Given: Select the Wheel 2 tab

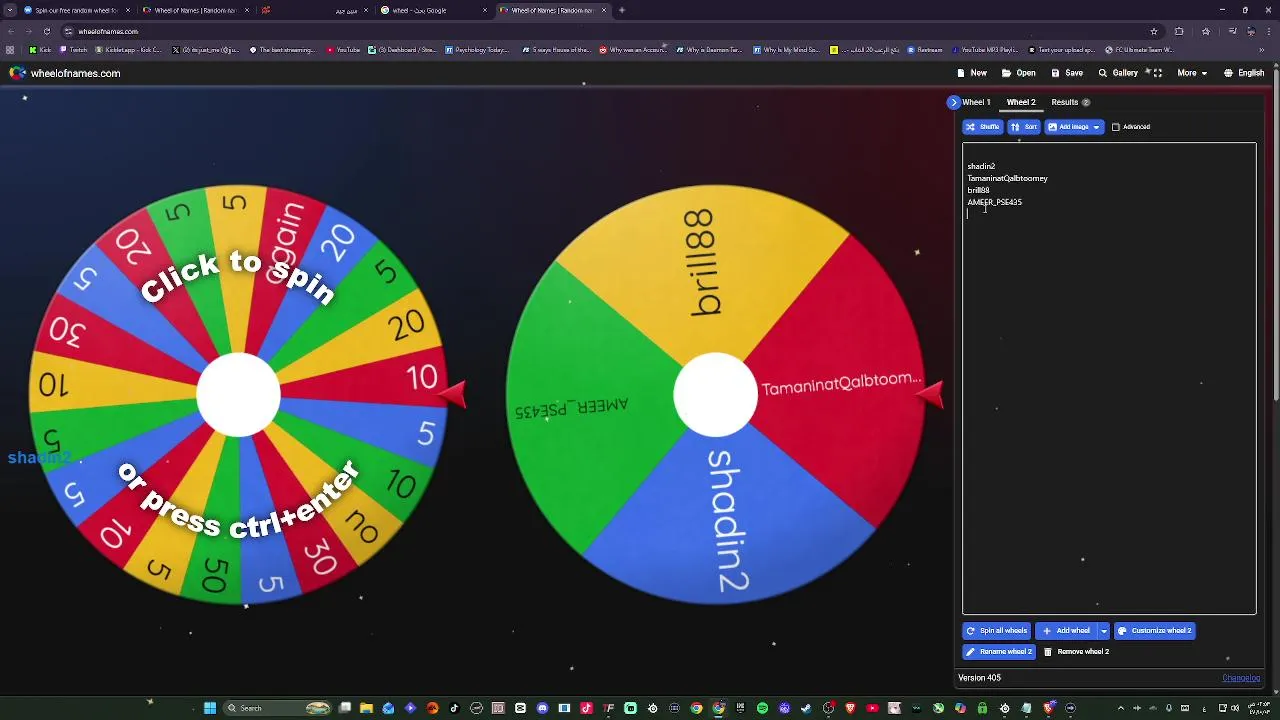Looking at the screenshot, I should click(x=1021, y=102).
